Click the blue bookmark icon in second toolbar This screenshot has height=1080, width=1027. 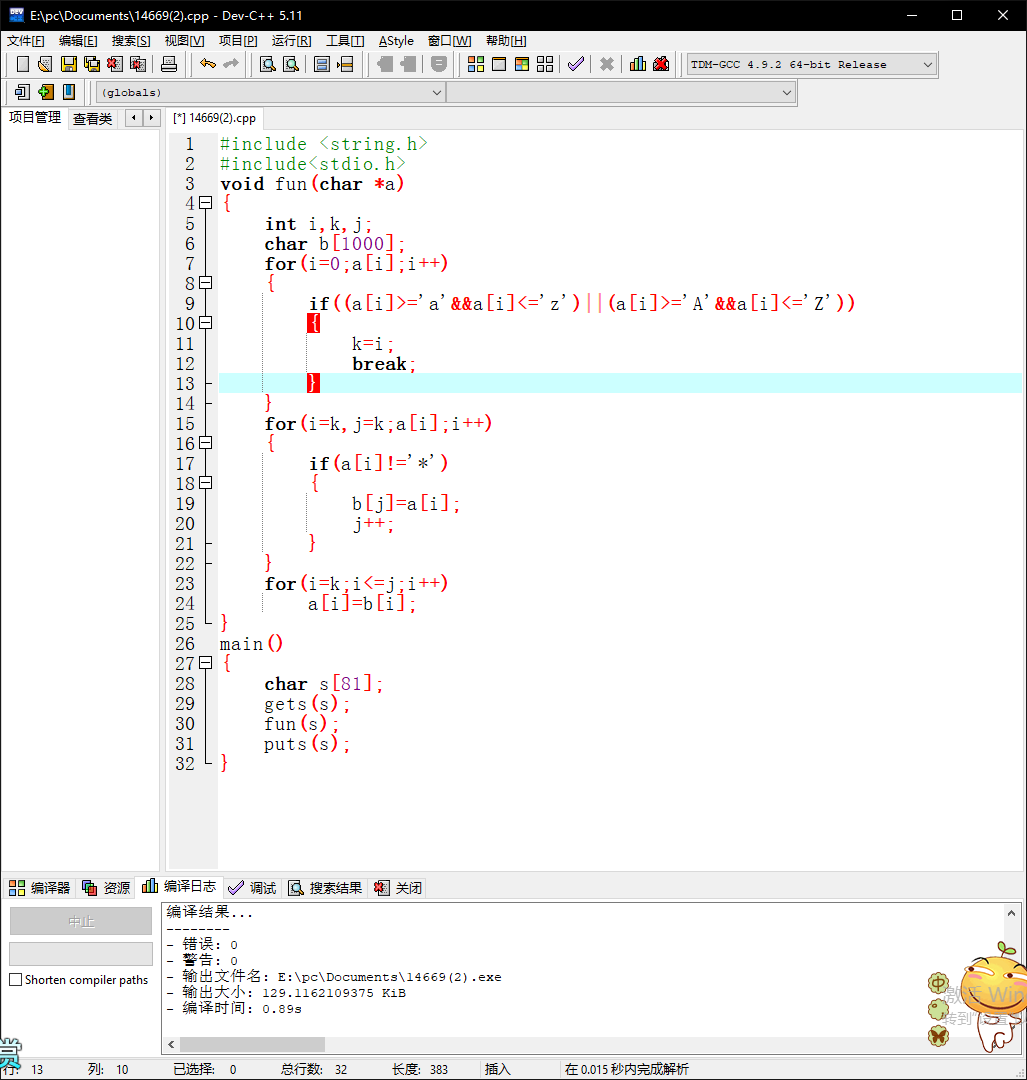coord(69,92)
